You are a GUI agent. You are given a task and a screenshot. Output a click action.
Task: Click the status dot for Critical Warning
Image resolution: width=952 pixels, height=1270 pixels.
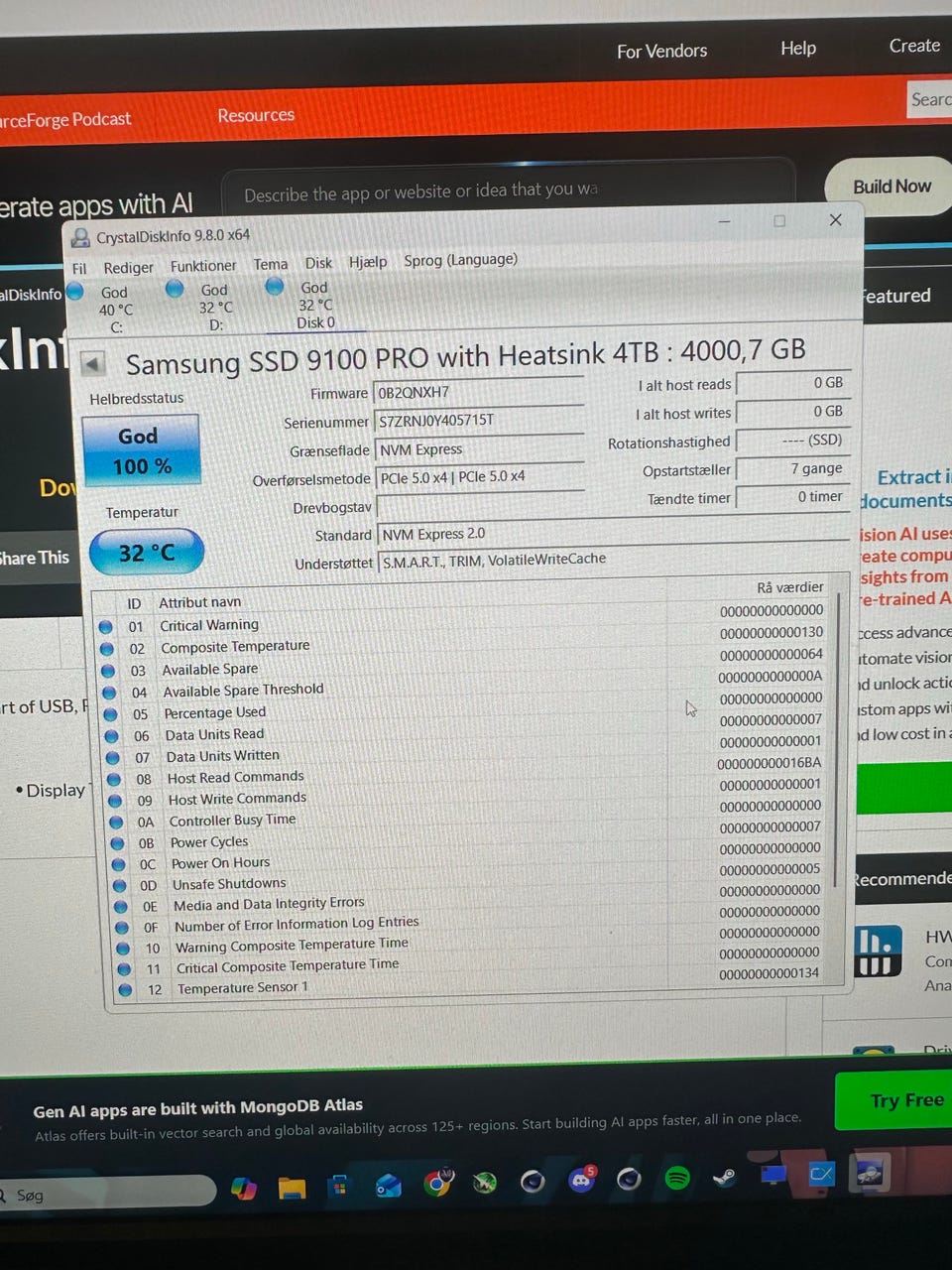click(106, 627)
